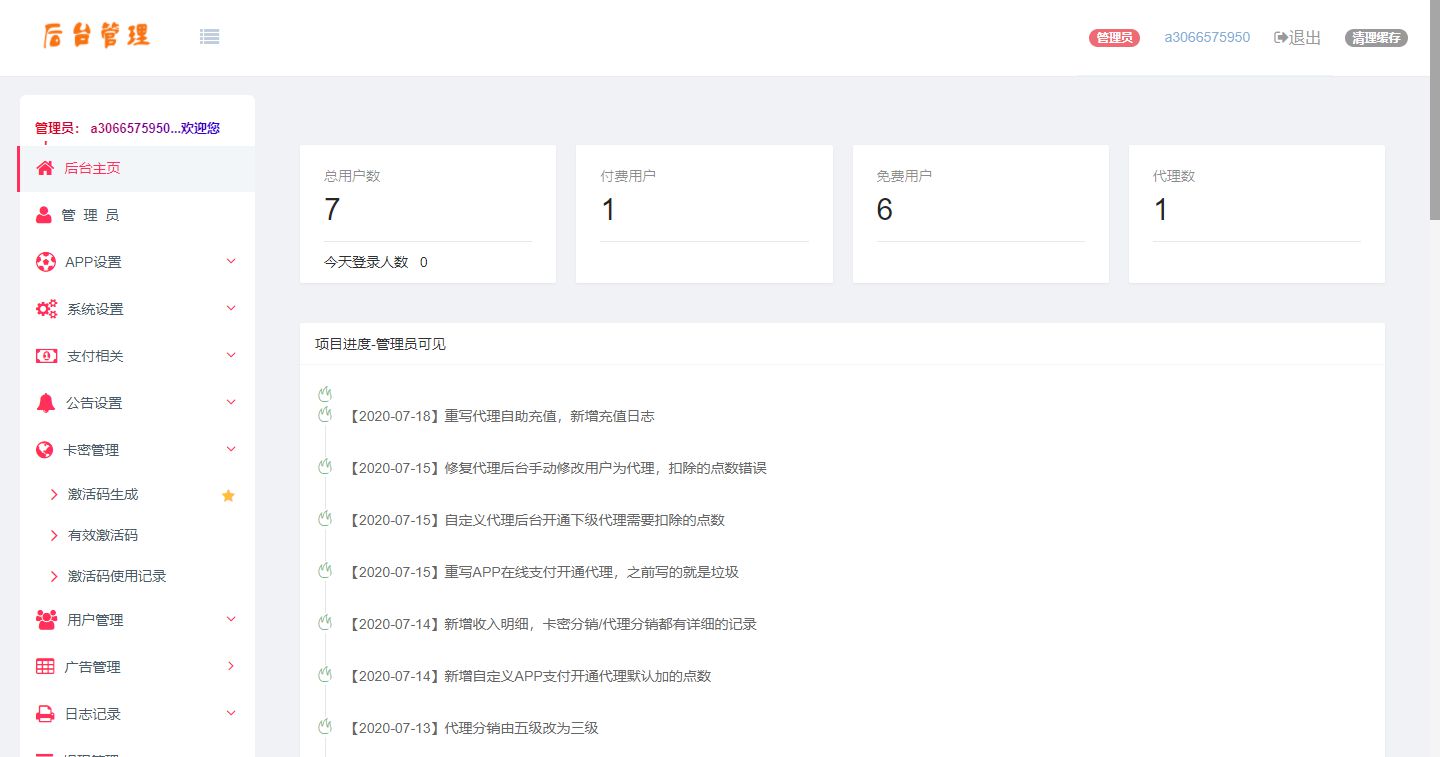Click the table icon beside 广告管理

46,666
